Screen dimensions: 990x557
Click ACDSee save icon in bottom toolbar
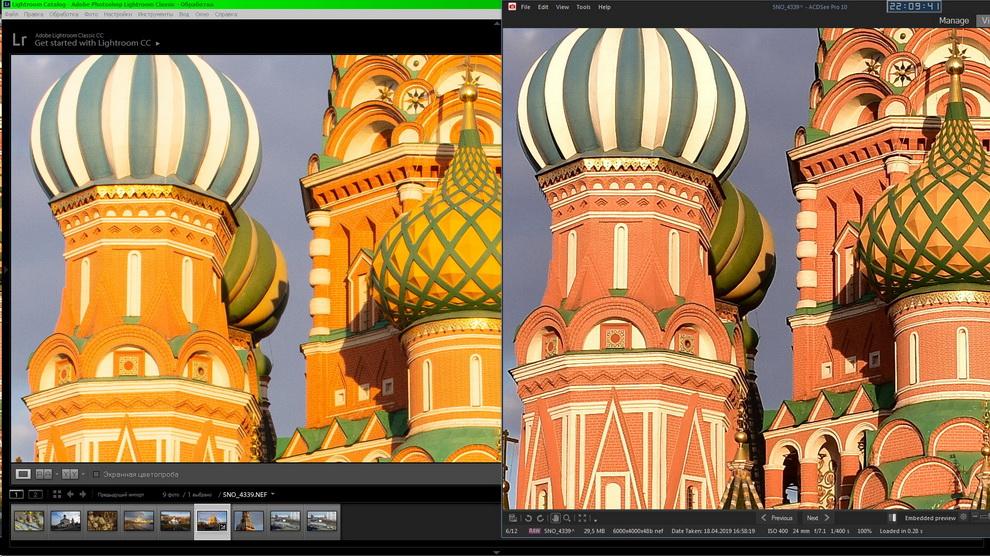click(x=513, y=518)
